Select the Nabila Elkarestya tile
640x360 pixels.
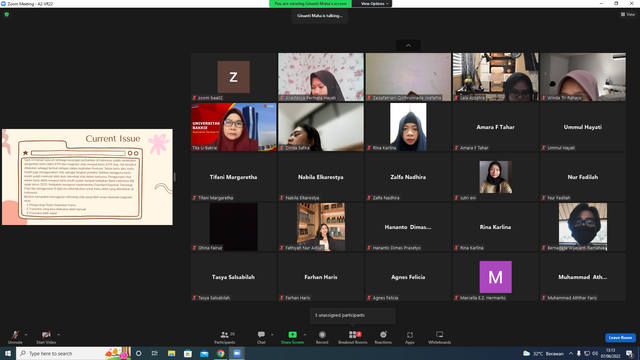[x=321, y=177]
